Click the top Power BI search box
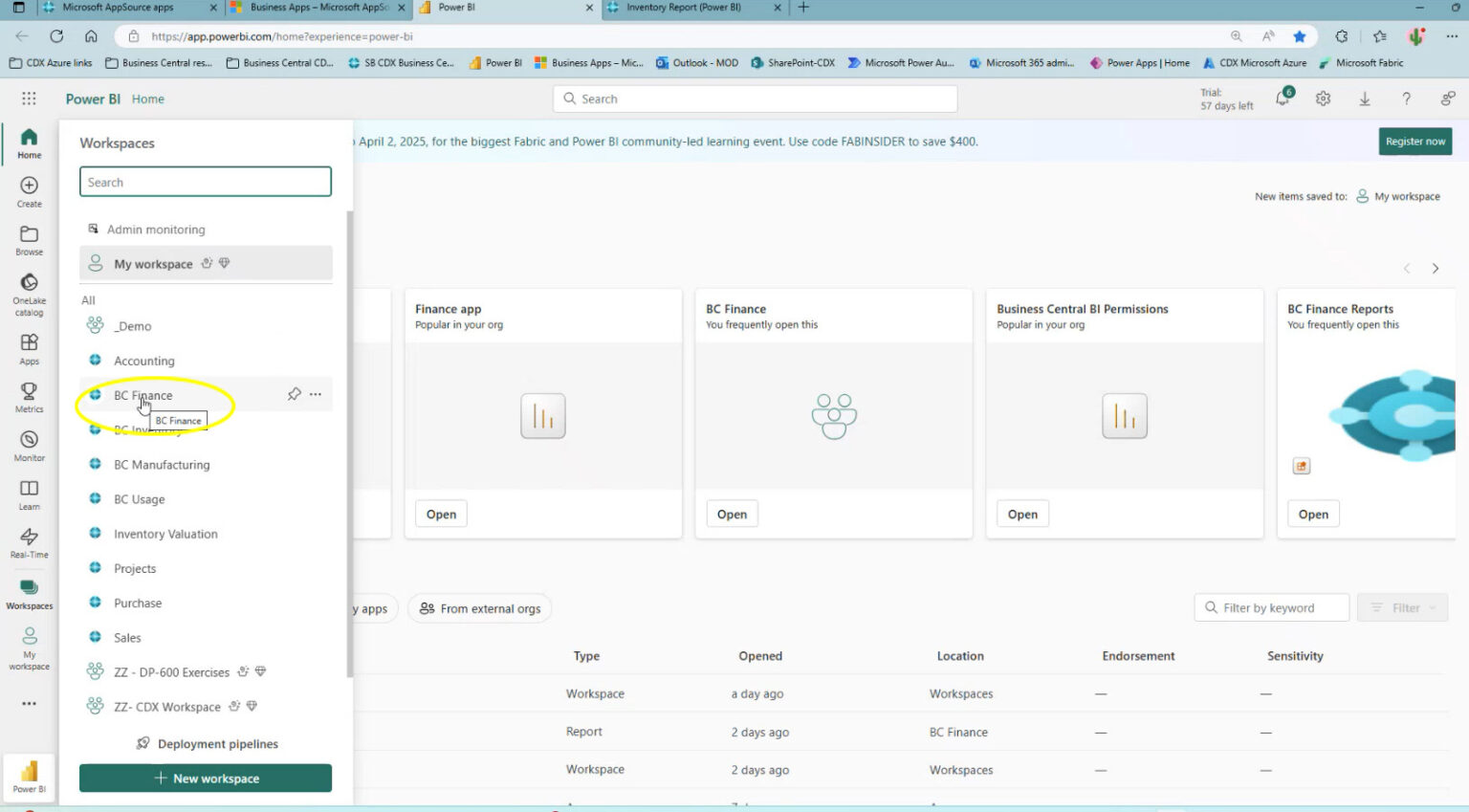 point(755,99)
